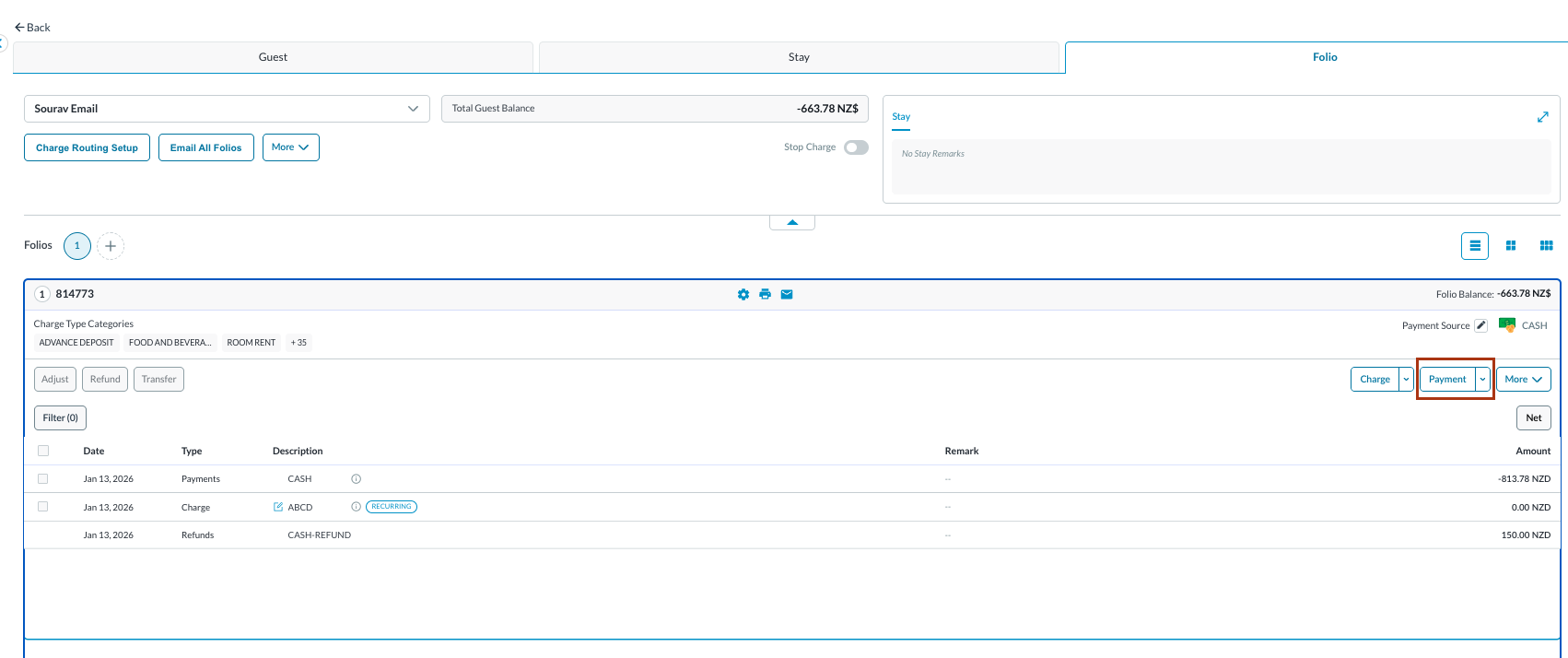1568x658 pixels.
Task: Expand the Stay remarks panel
Action: click(1542, 117)
